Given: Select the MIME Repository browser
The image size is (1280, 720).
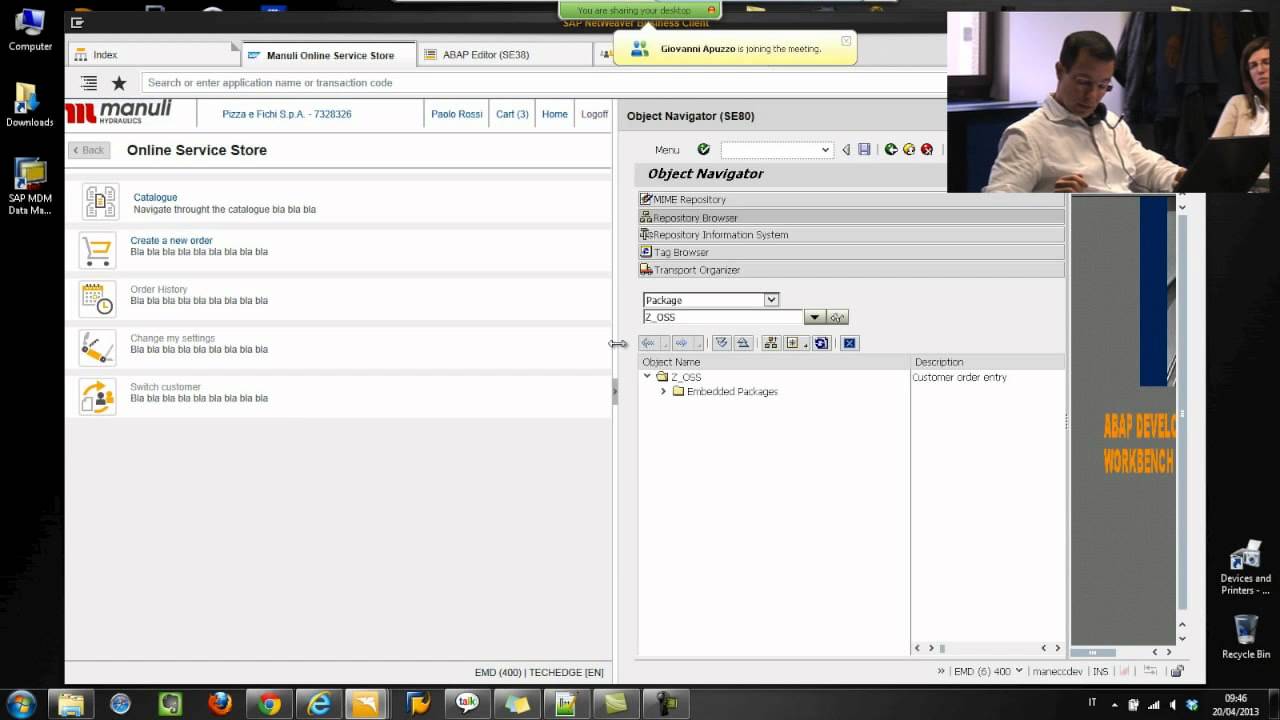Looking at the screenshot, I should tap(851, 200).
